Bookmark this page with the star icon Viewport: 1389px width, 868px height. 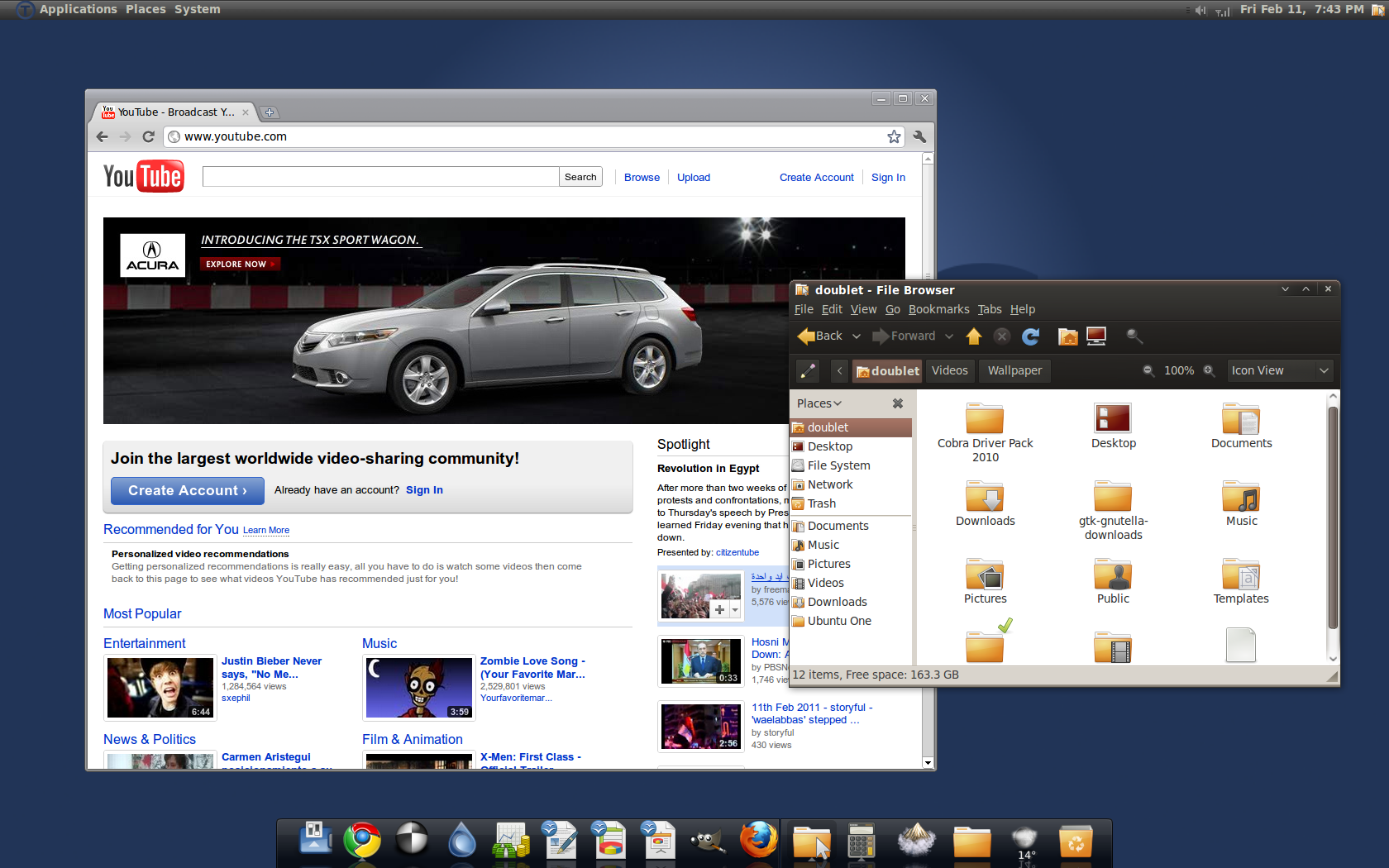click(894, 136)
